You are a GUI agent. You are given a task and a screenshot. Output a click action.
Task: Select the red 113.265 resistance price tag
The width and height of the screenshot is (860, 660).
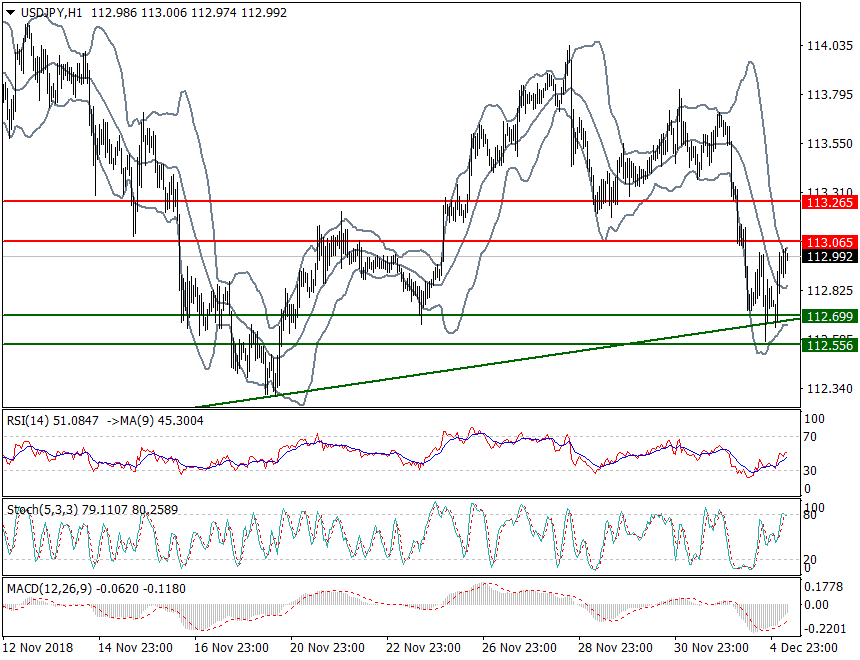click(830, 201)
